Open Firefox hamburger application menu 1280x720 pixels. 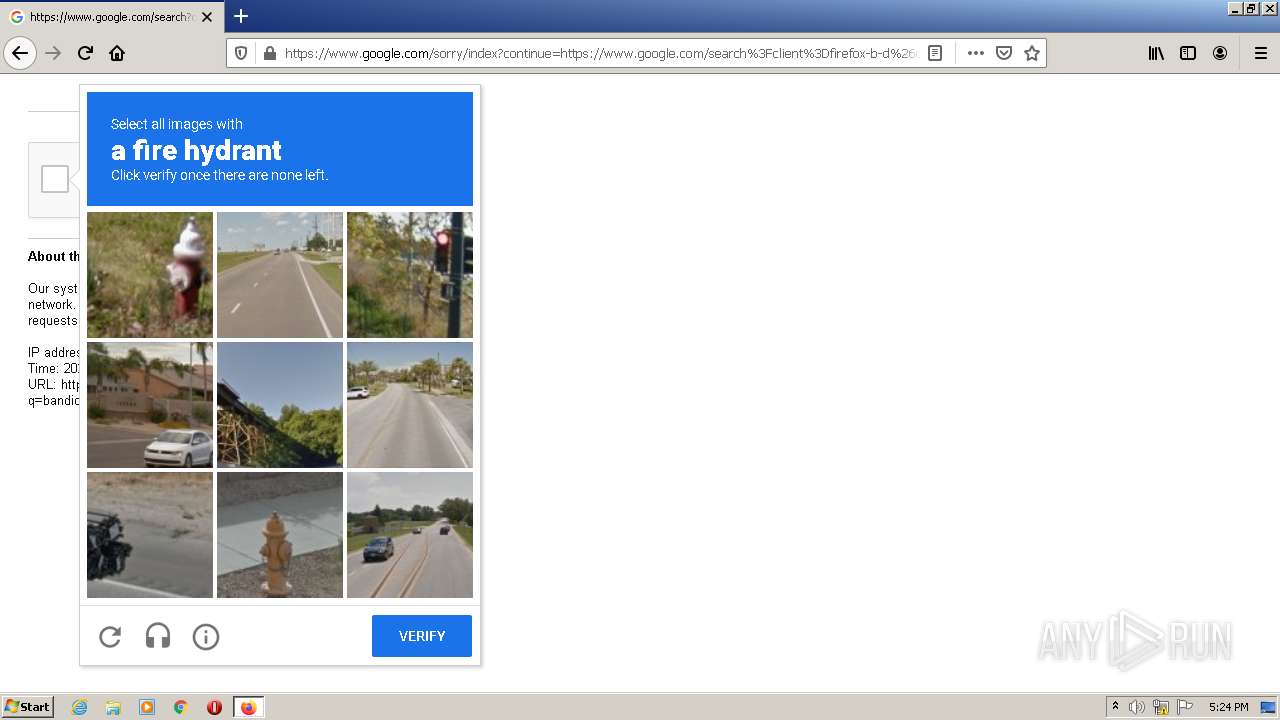(x=1261, y=53)
